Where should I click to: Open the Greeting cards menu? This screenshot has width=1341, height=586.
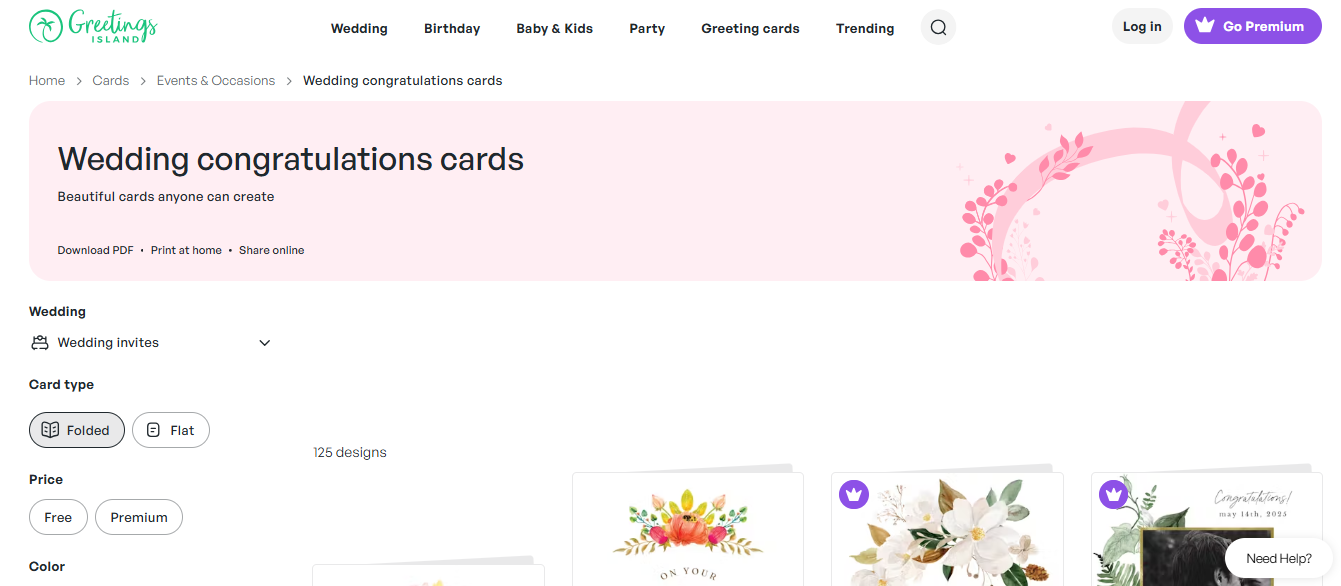click(750, 29)
